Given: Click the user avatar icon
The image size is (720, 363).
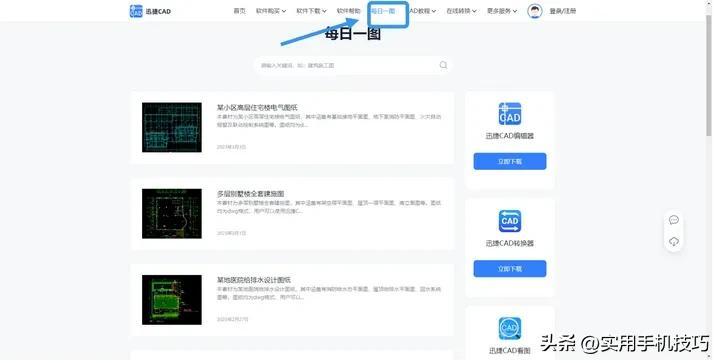Looking at the screenshot, I should 534,11.
